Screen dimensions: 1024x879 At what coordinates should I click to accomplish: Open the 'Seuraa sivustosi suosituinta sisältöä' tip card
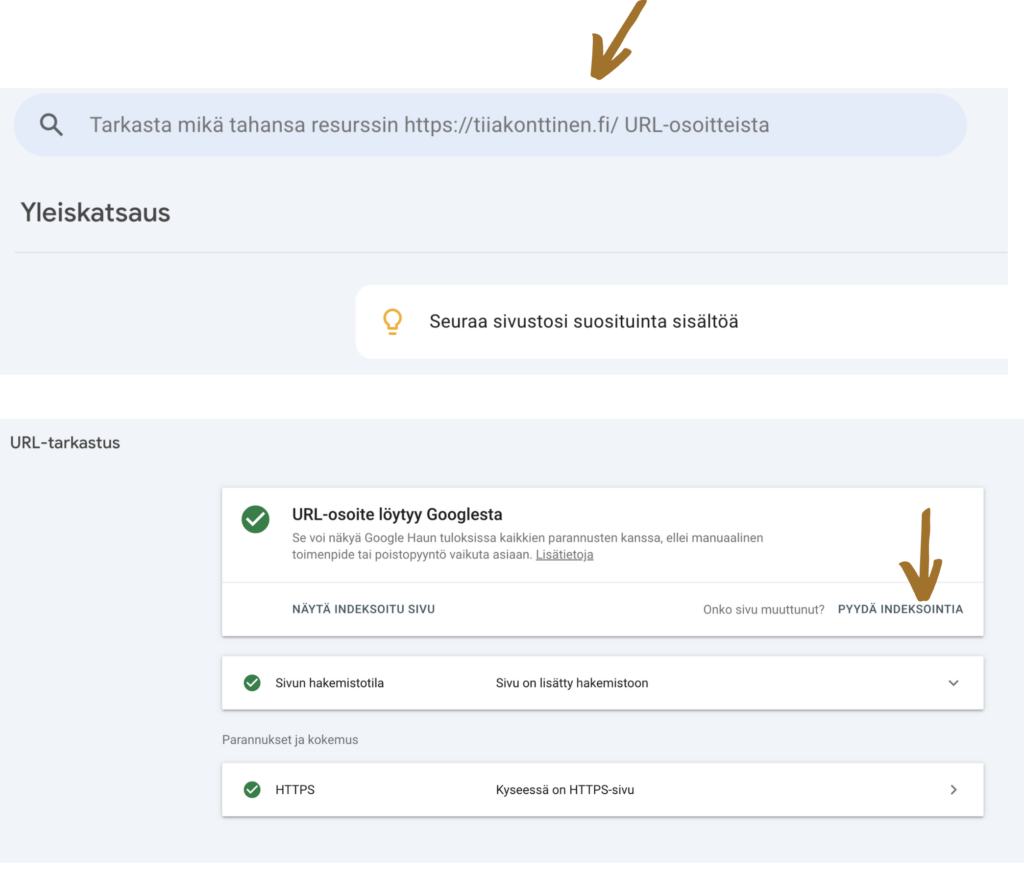584,321
